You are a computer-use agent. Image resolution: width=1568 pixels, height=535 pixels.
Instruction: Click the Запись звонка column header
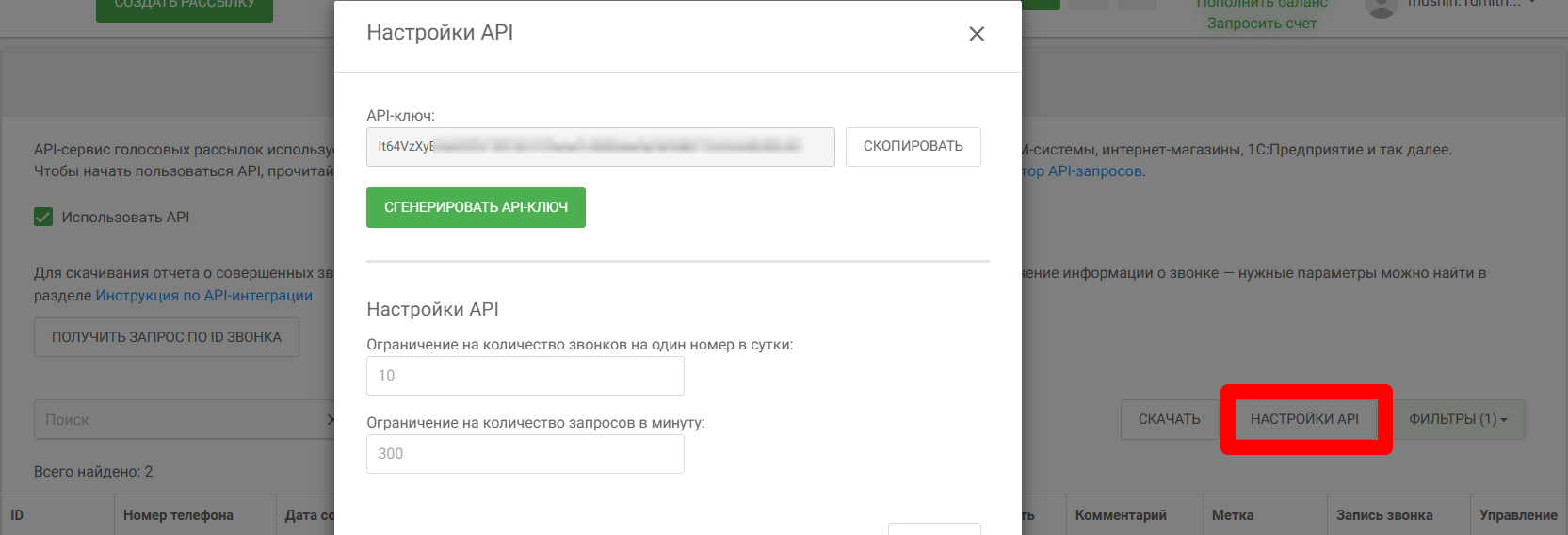tap(1383, 515)
